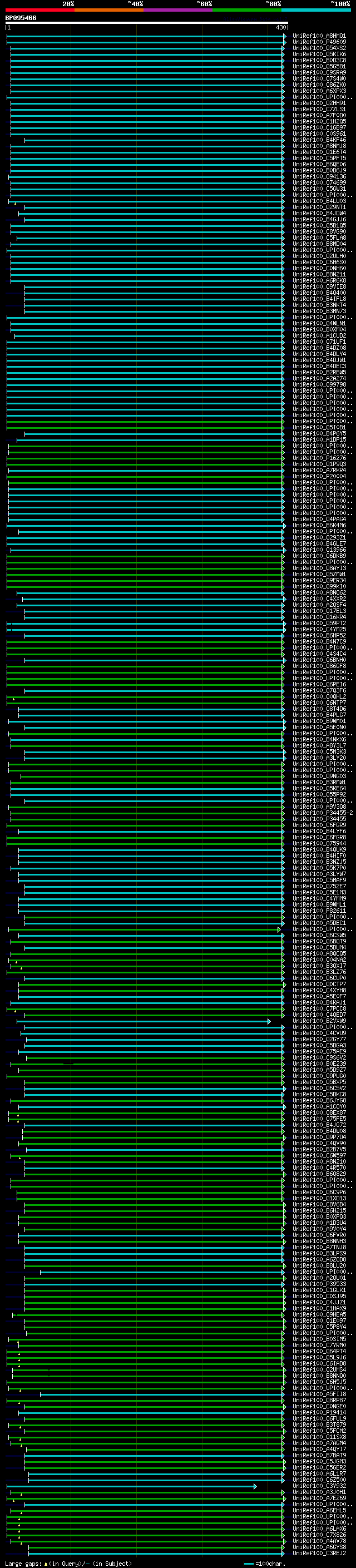The image size is (356, 1568).
Task: Click arrowhead ending the B2VXW9 alignment bar
Action: [269, 1021]
